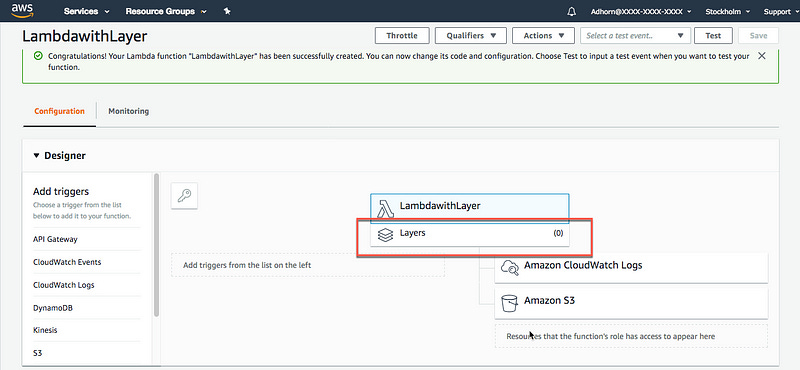Click the Add triggers placeholder box
800x370 pixels.
(x=308, y=265)
